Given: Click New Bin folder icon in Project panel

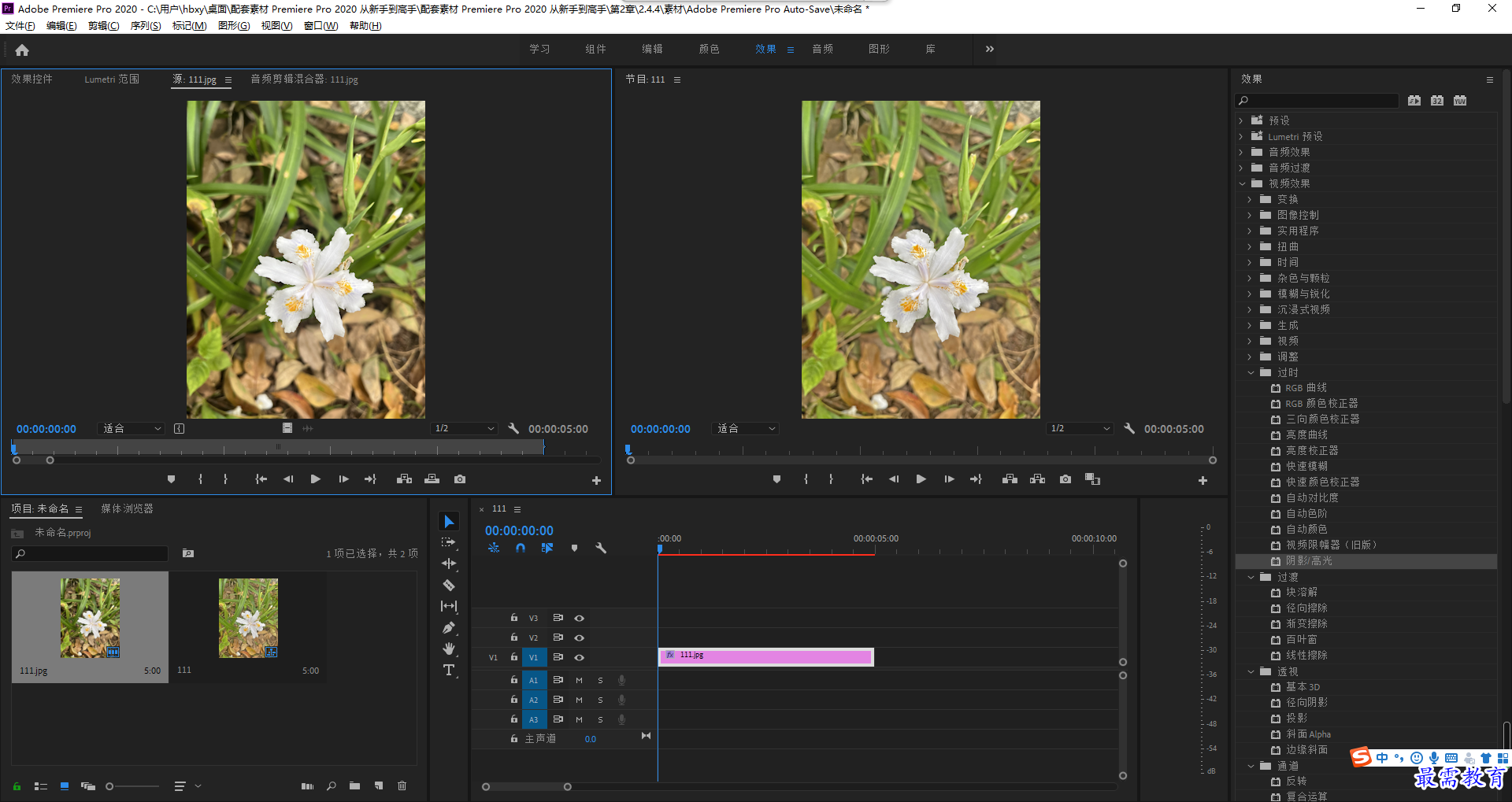Looking at the screenshot, I should pos(355,786).
